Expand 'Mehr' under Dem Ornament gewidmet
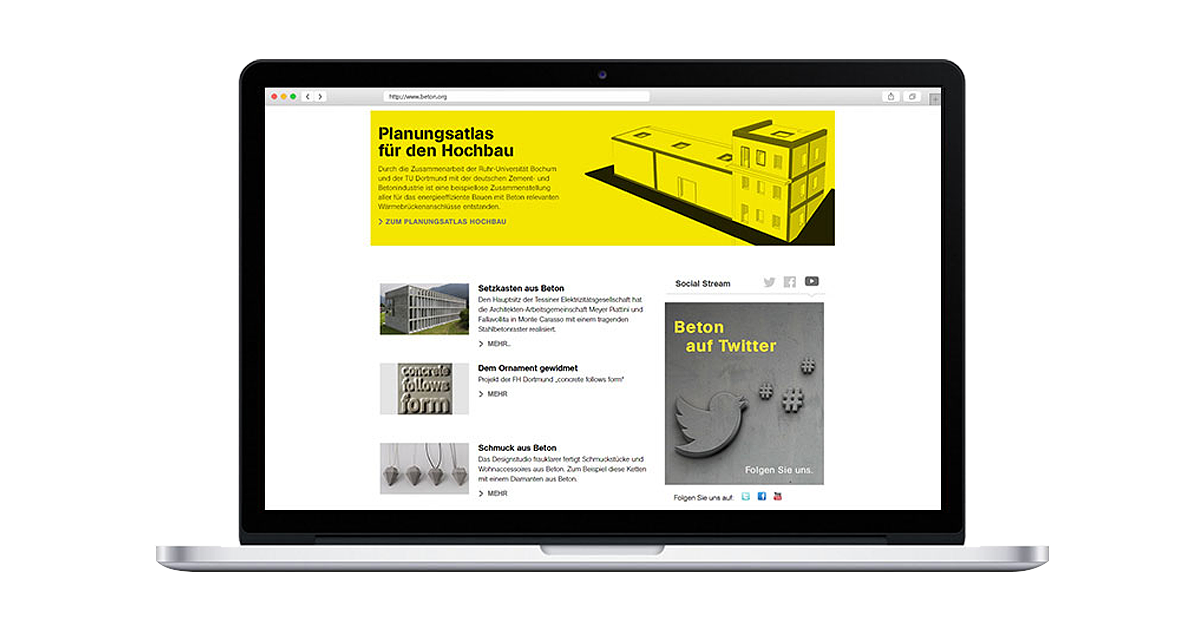Viewport: 1200px width, 641px height. pyautogui.click(x=494, y=394)
